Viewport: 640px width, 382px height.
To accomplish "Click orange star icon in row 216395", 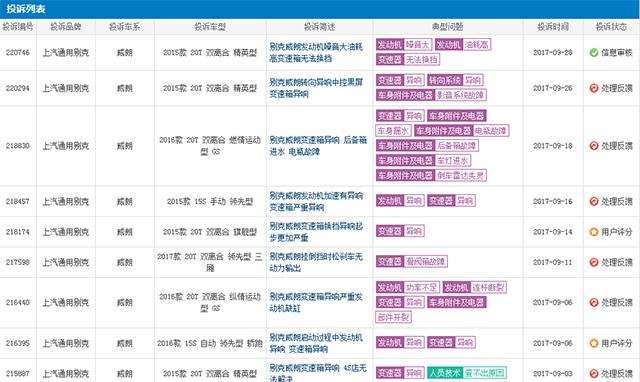I will click(594, 343).
